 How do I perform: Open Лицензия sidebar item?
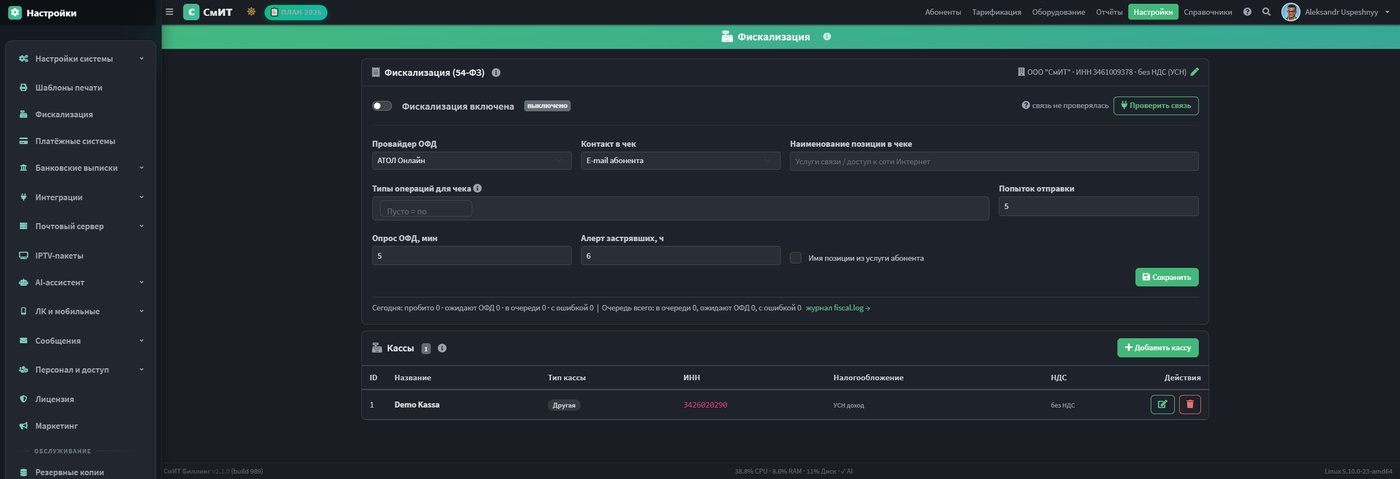pyautogui.click(x=81, y=399)
